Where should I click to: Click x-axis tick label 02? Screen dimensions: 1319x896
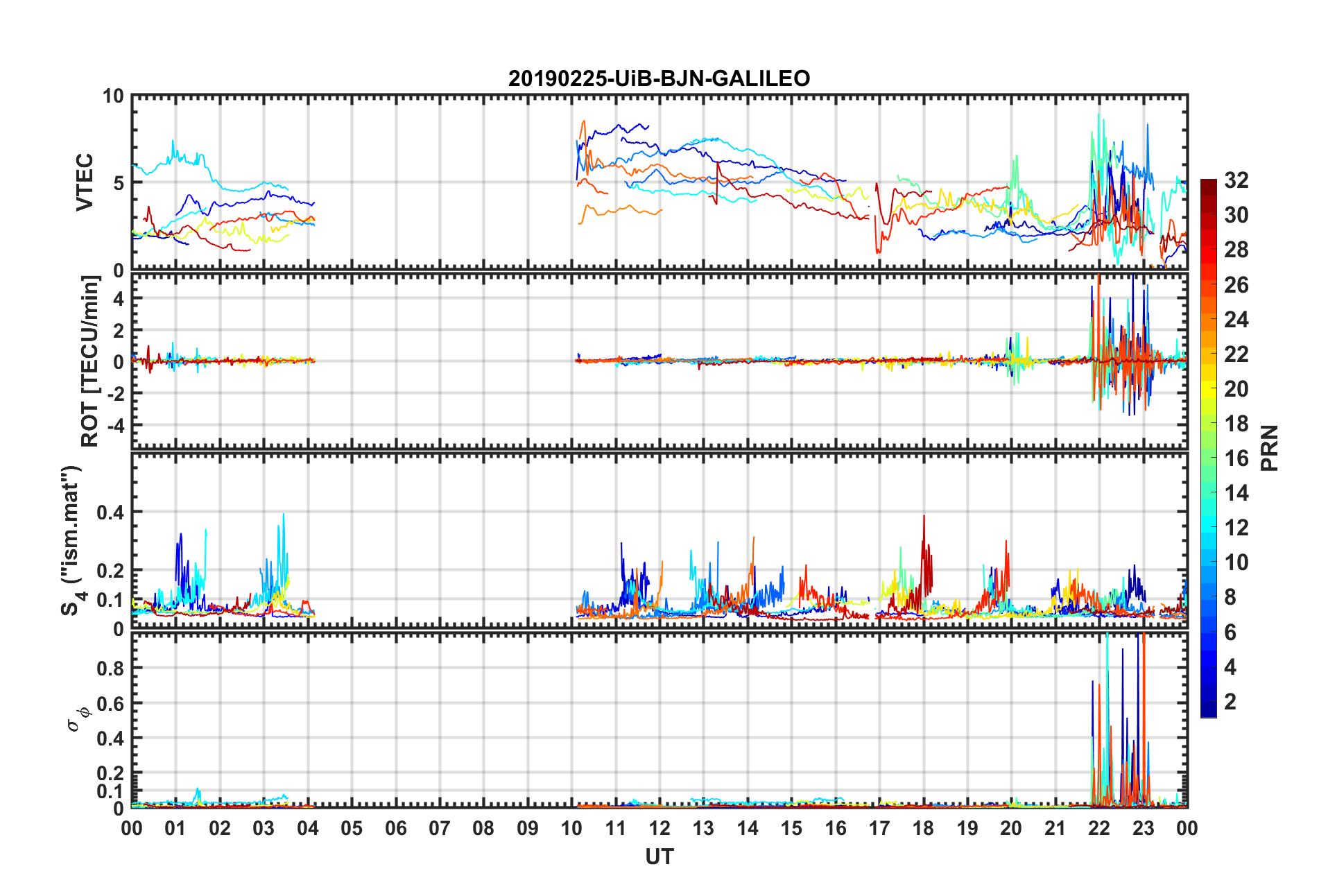tap(220, 828)
